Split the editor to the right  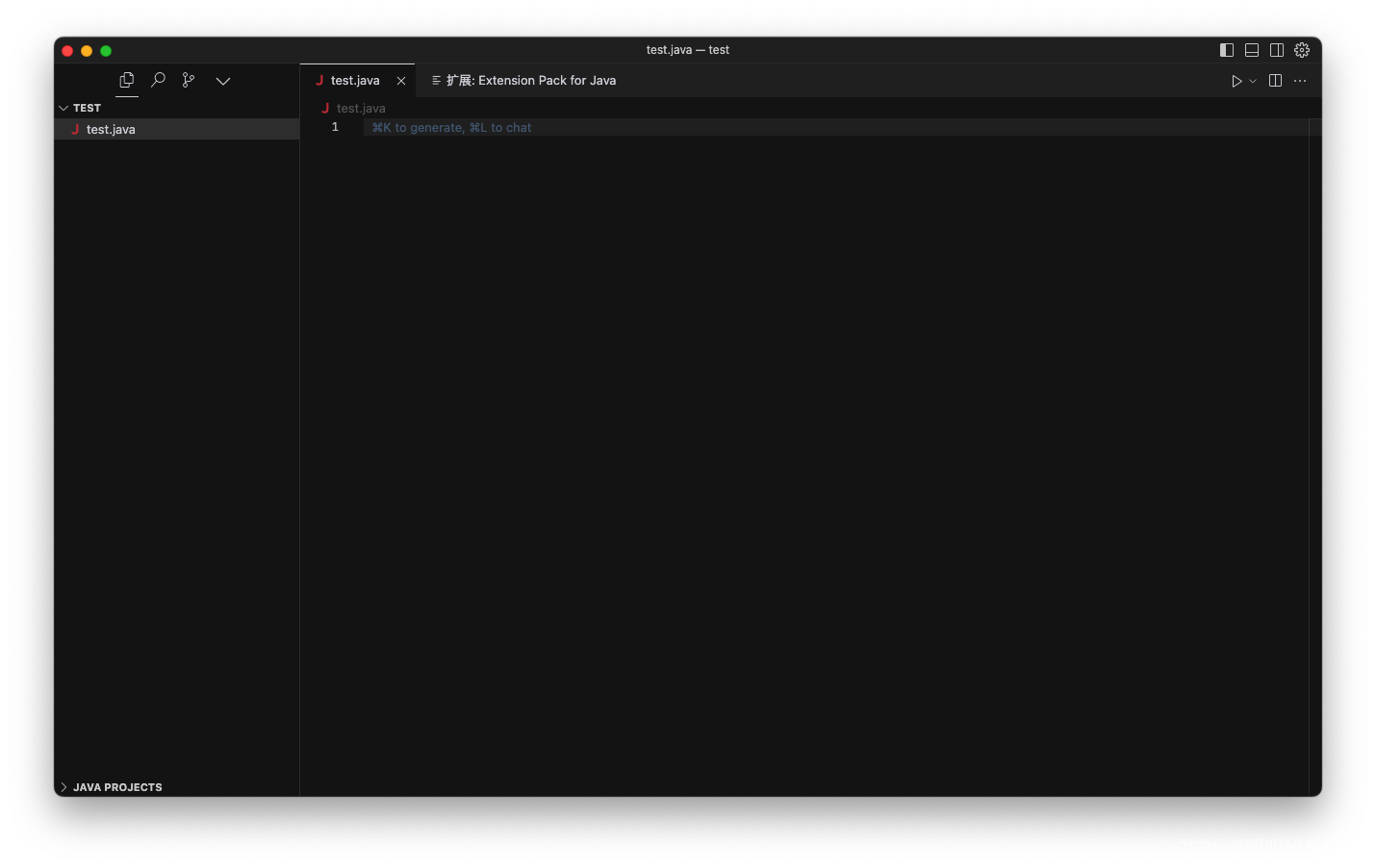[x=1275, y=81]
